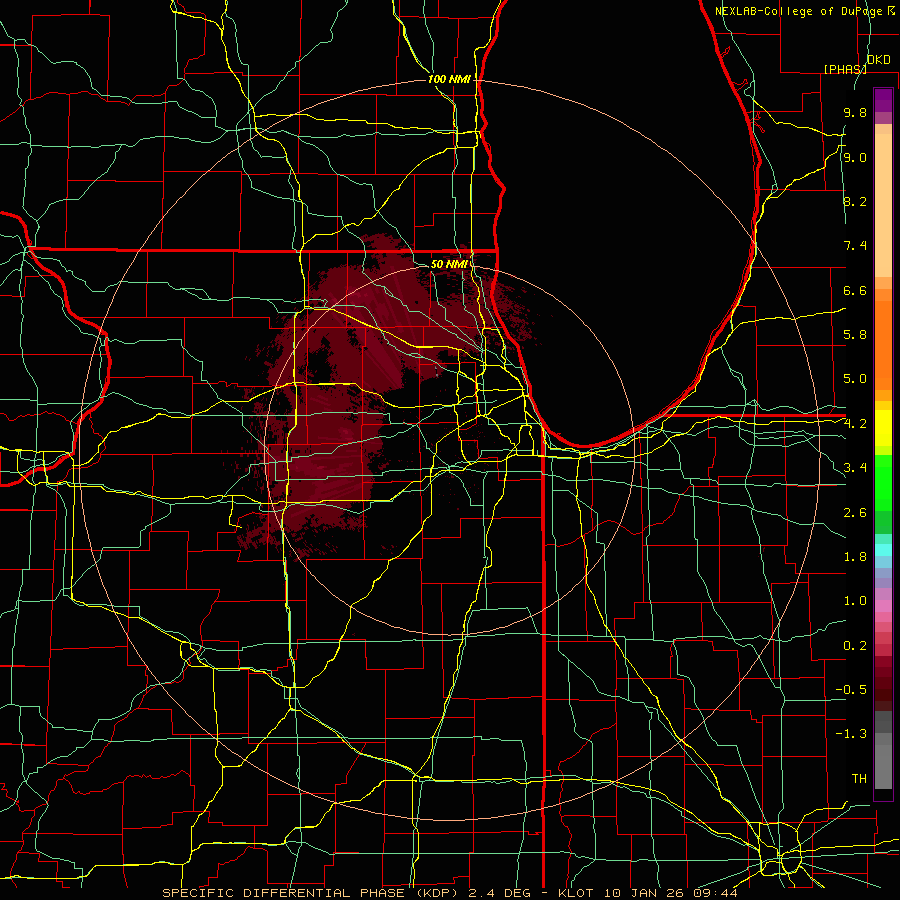
Task: Pick the yellow swatch on color bar
Action: click(x=883, y=428)
